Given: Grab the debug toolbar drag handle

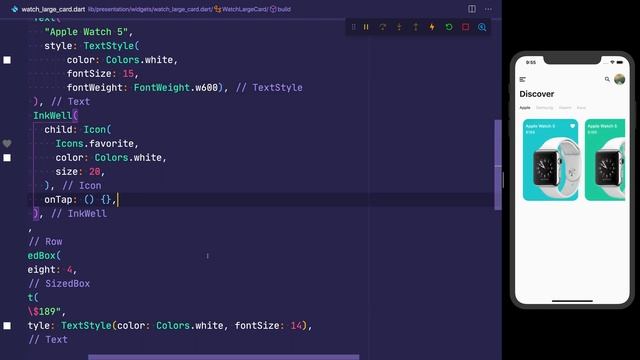Looking at the screenshot, I should [353, 27].
